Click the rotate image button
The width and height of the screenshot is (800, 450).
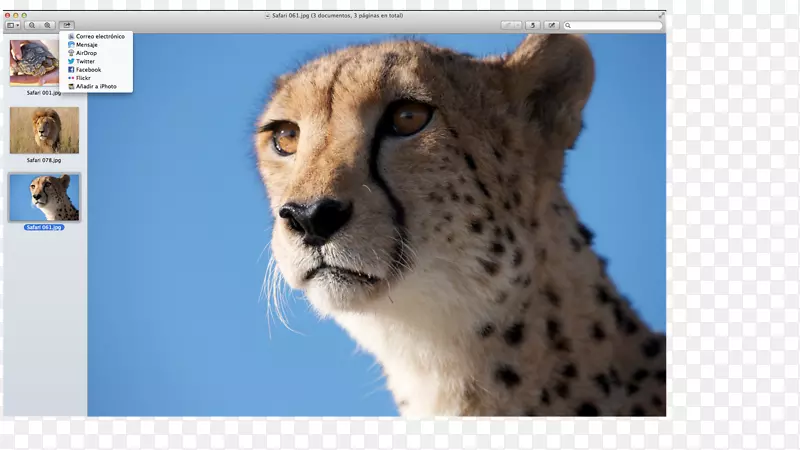[532, 25]
